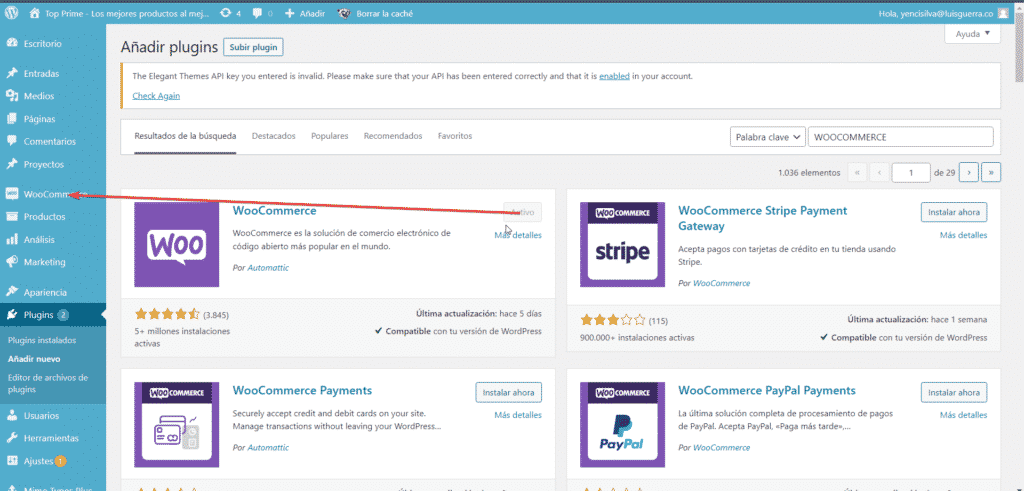Click the Stripe Payment Gateway plugin logo

622,244
